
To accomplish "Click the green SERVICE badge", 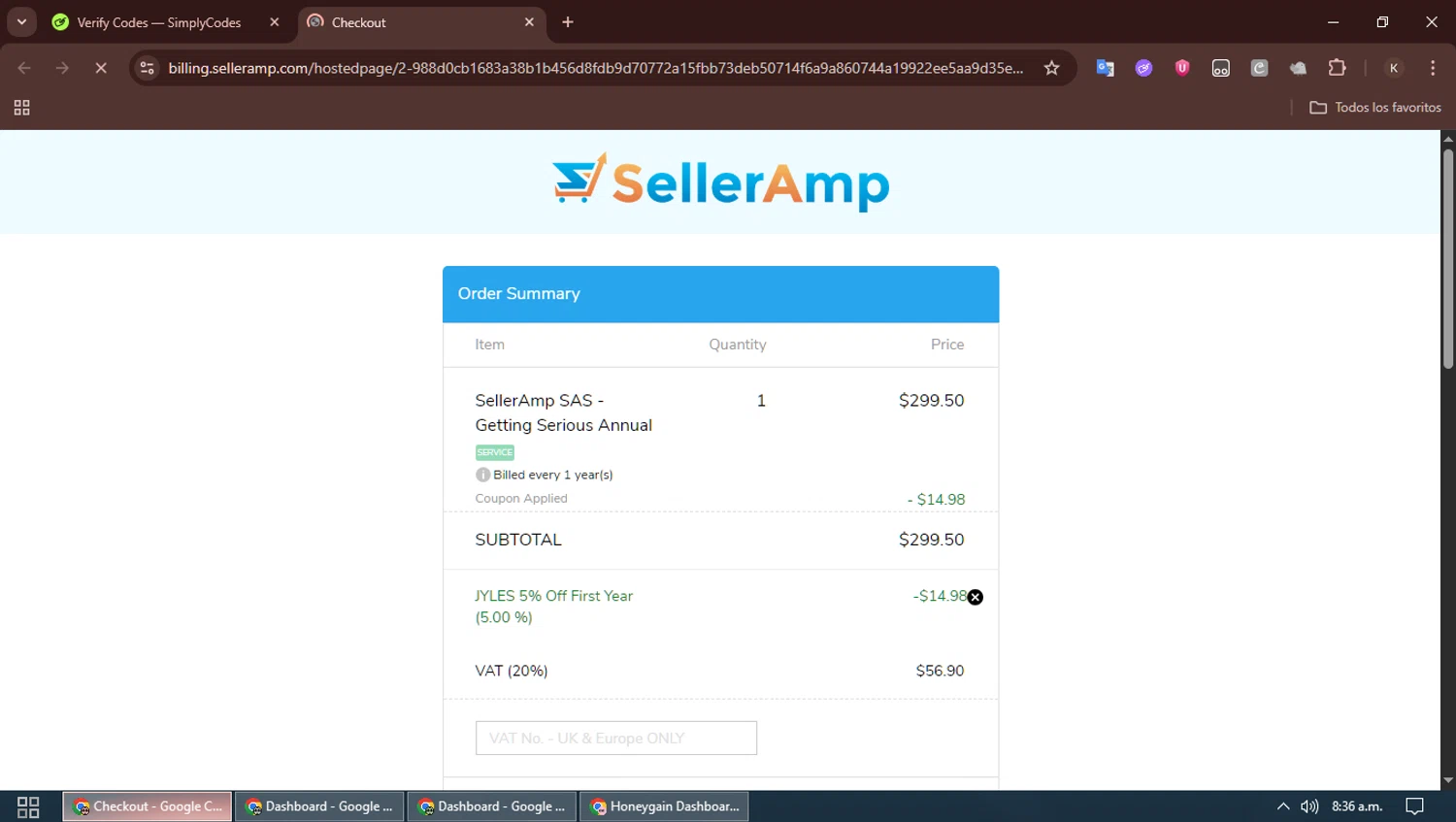I will (x=495, y=452).
